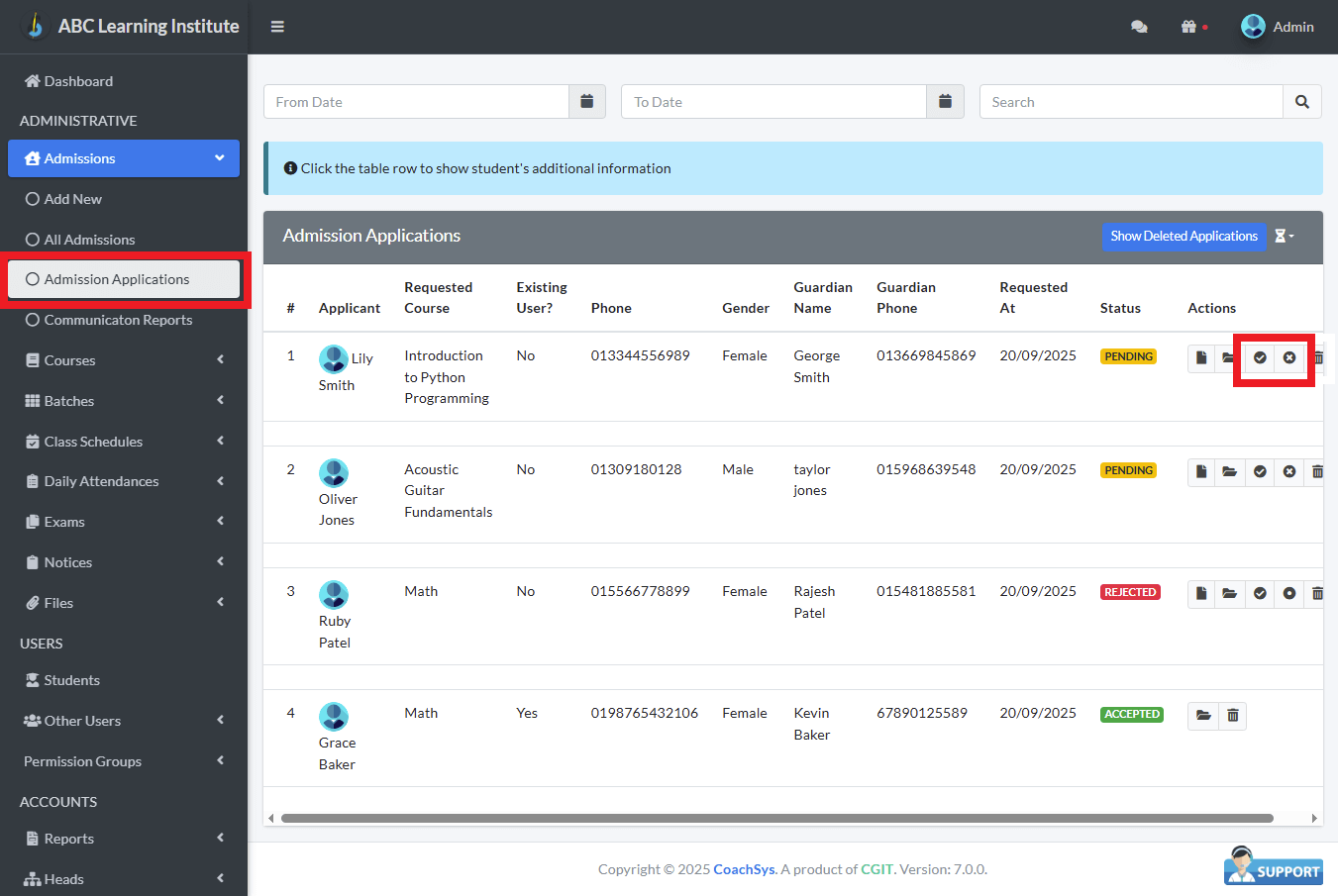Open the CoachSys link in footer

(744, 869)
